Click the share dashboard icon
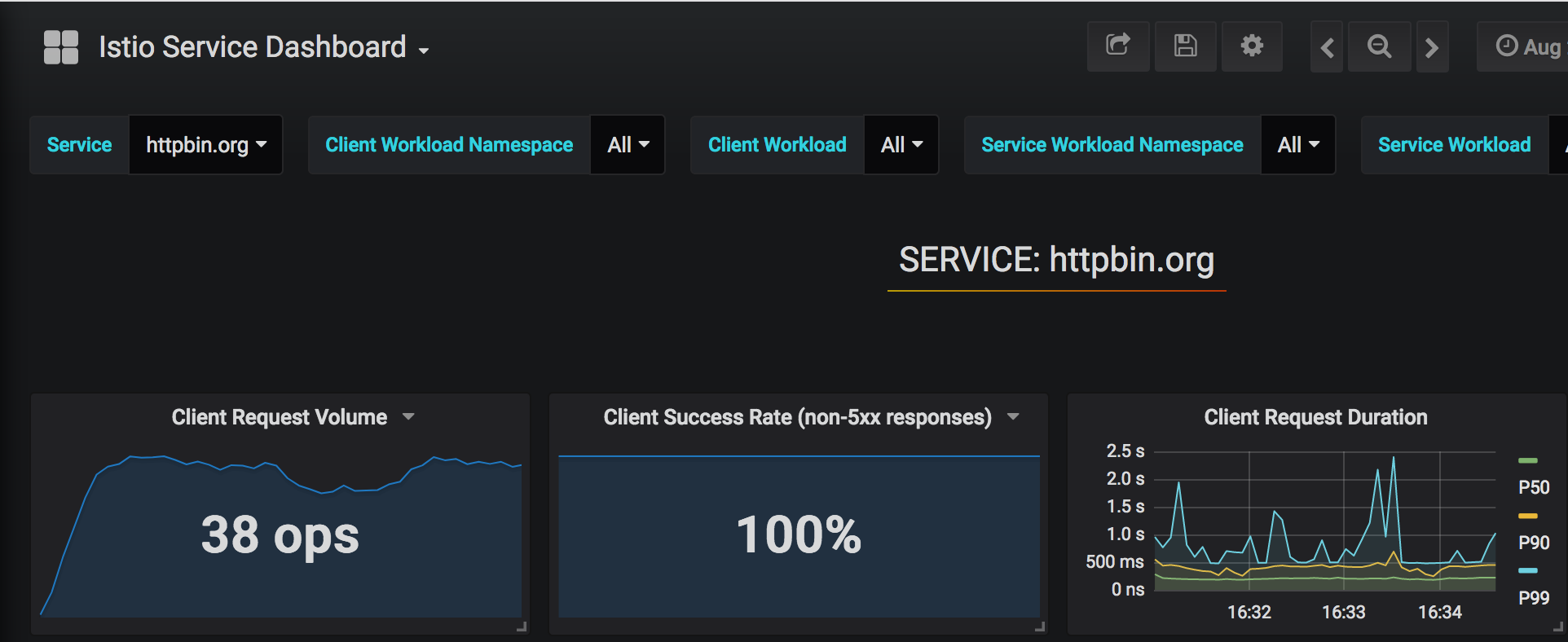Screen dimensions: 1568x642 point(1118,46)
